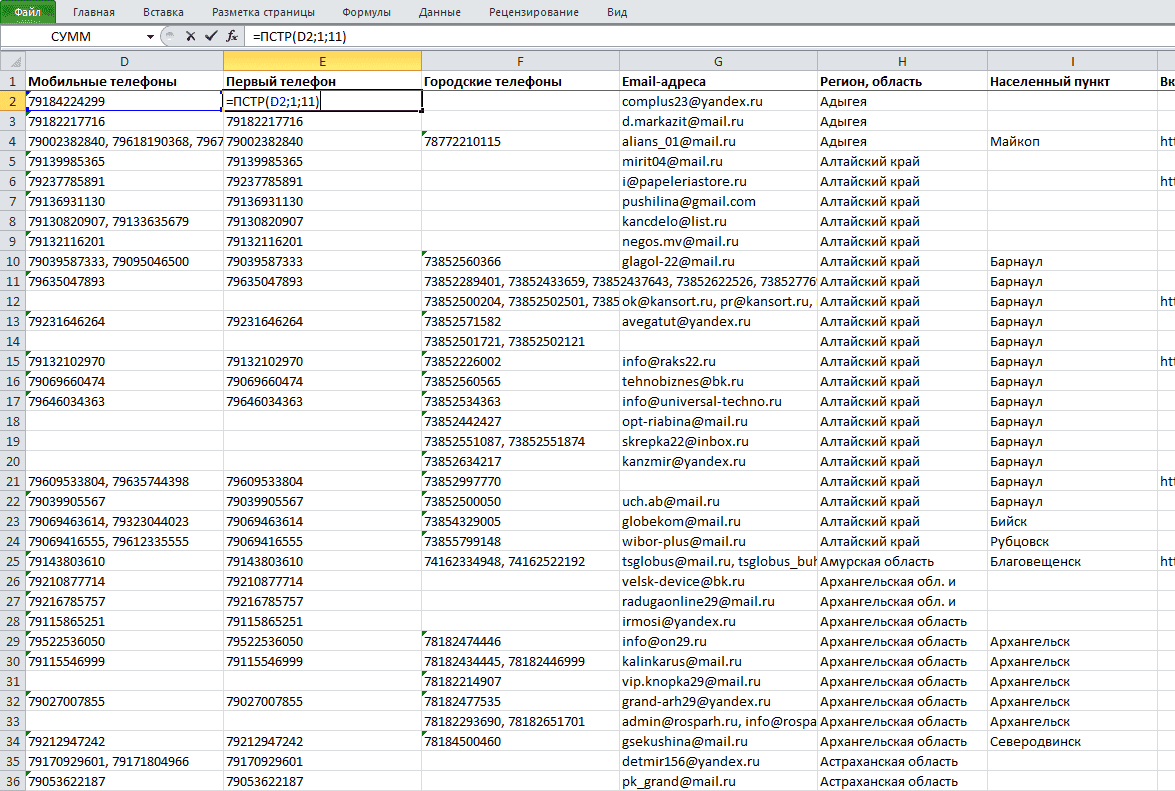Expand the Name Box dropdown arrow
This screenshot has height=791, width=1175.
click(150, 36)
